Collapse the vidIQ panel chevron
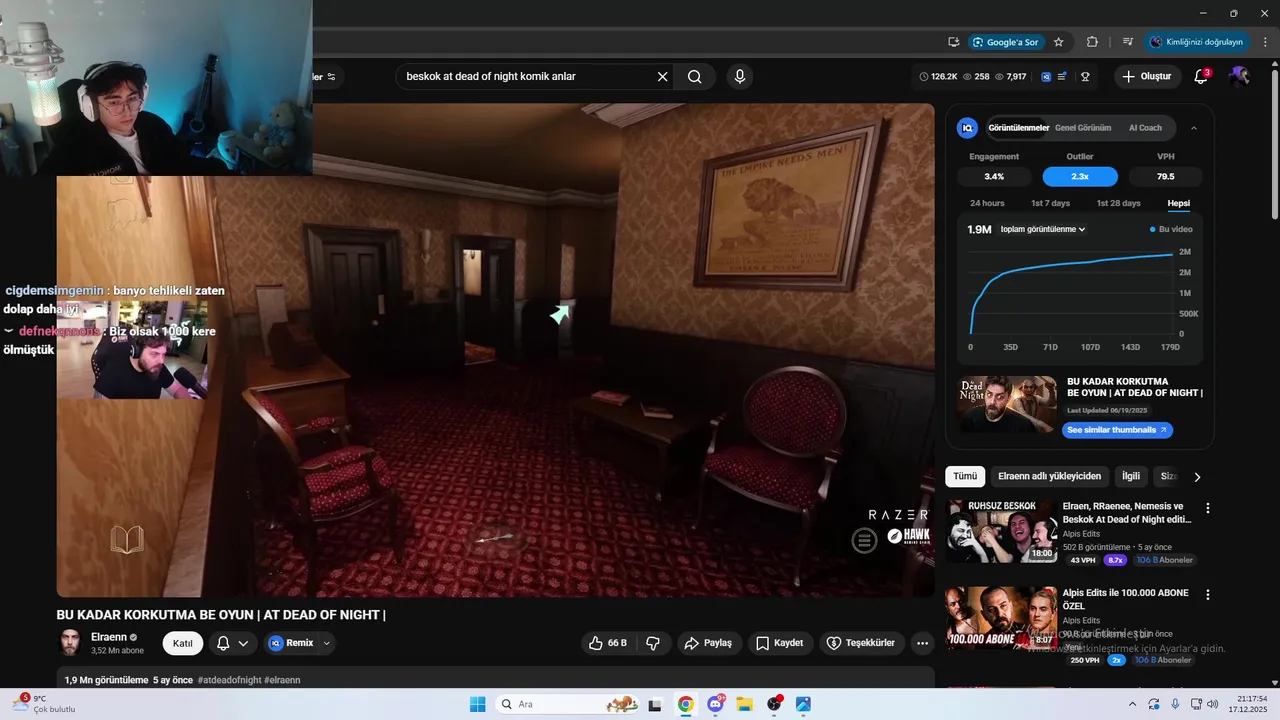1280x720 pixels. click(1193, 128)
